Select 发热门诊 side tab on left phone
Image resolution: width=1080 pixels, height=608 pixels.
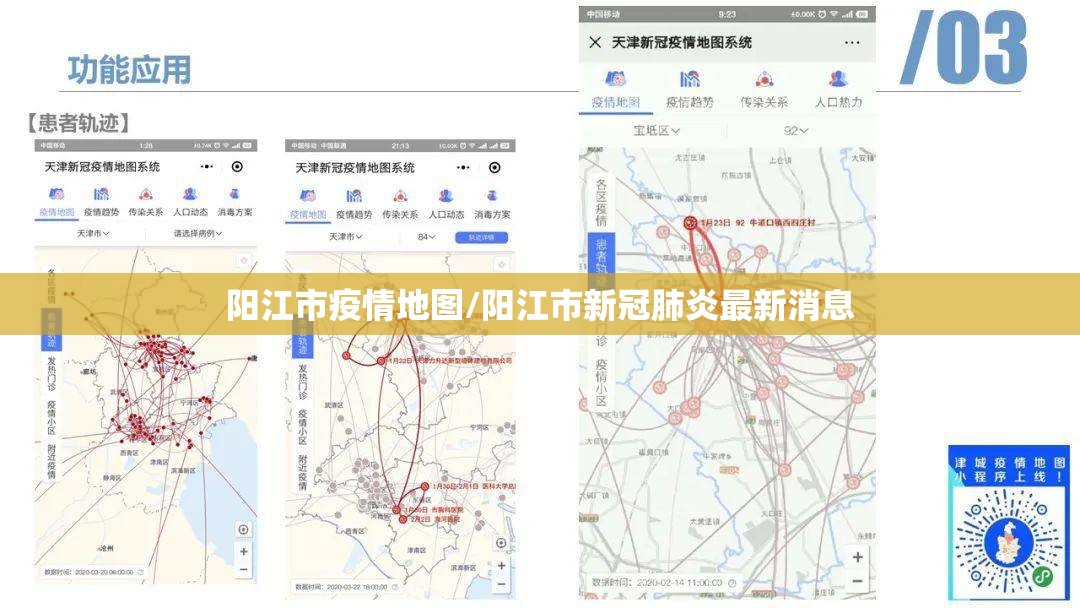[51, 374]
